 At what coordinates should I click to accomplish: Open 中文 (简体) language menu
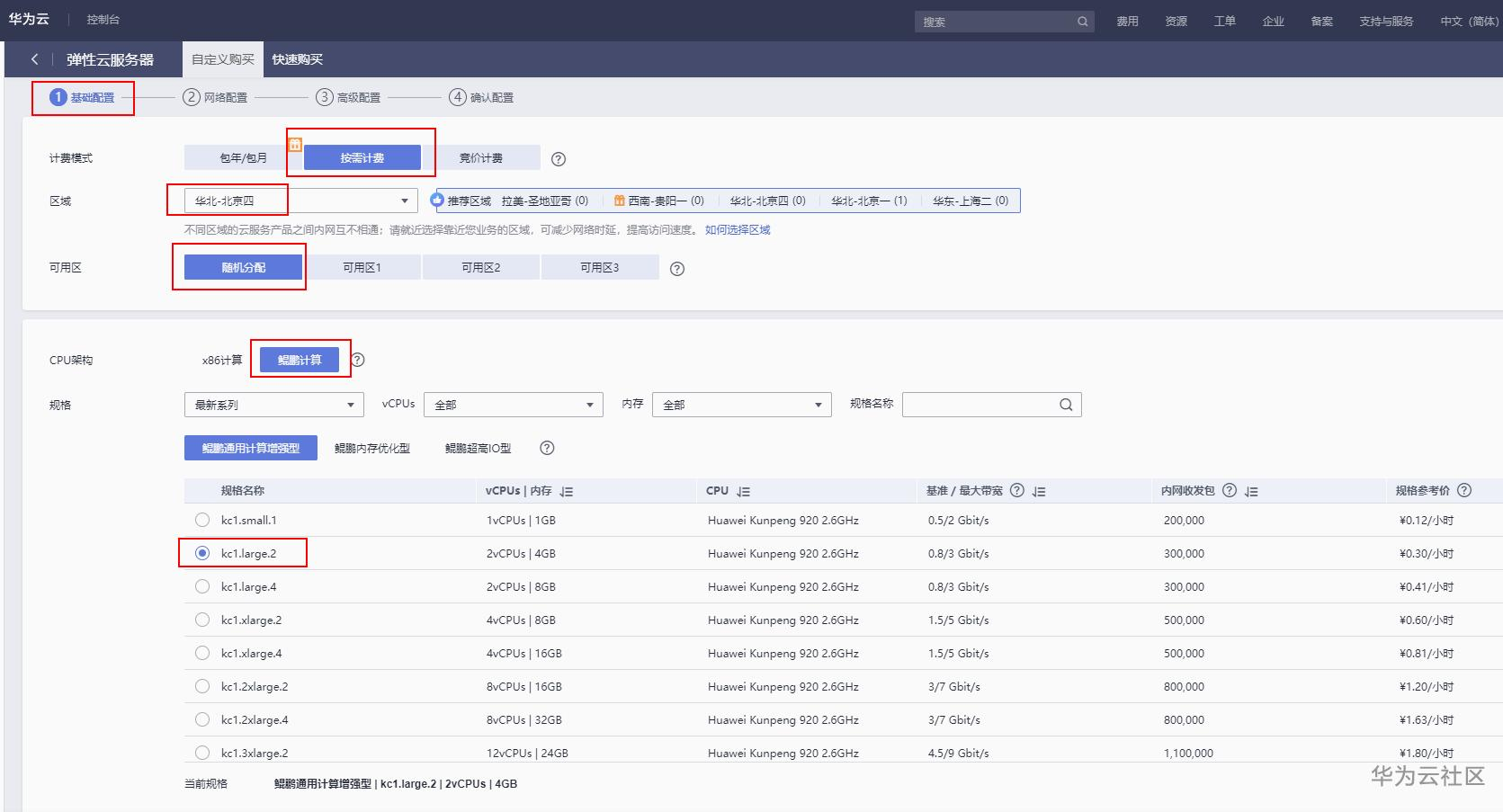1470,22
